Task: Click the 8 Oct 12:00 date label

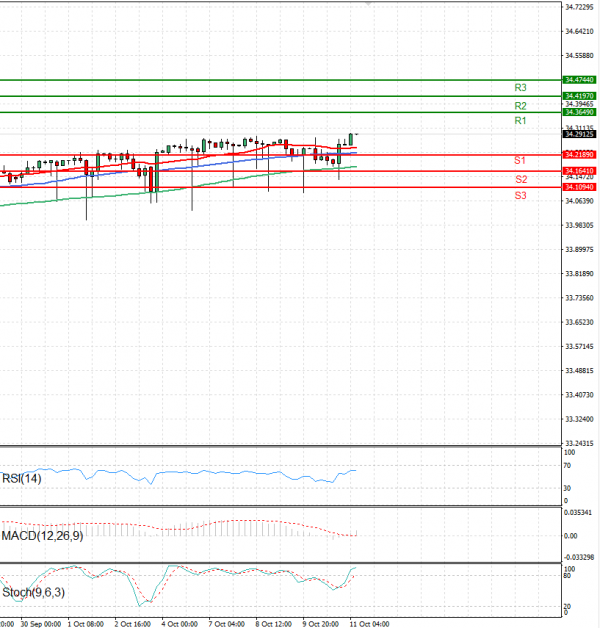Action: pyautogui.click(x=274, y=624)
